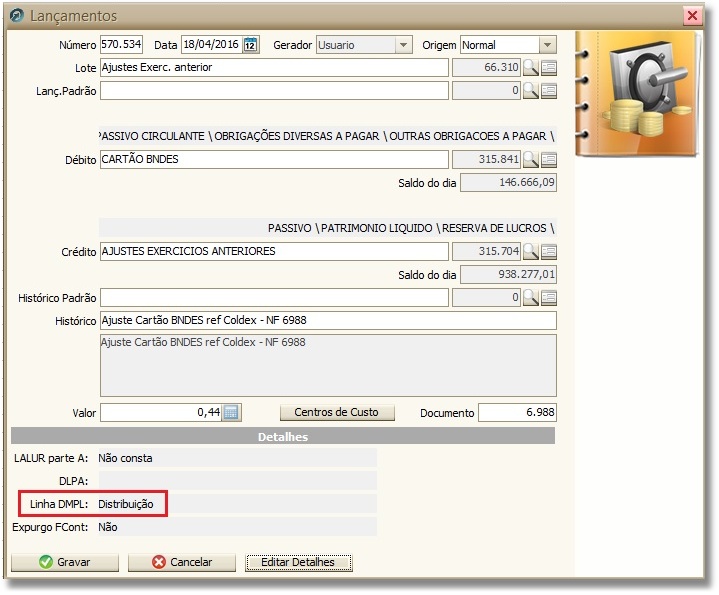Click the Histórico single-line text field
The image size is (719, 595).
(328, 320)
